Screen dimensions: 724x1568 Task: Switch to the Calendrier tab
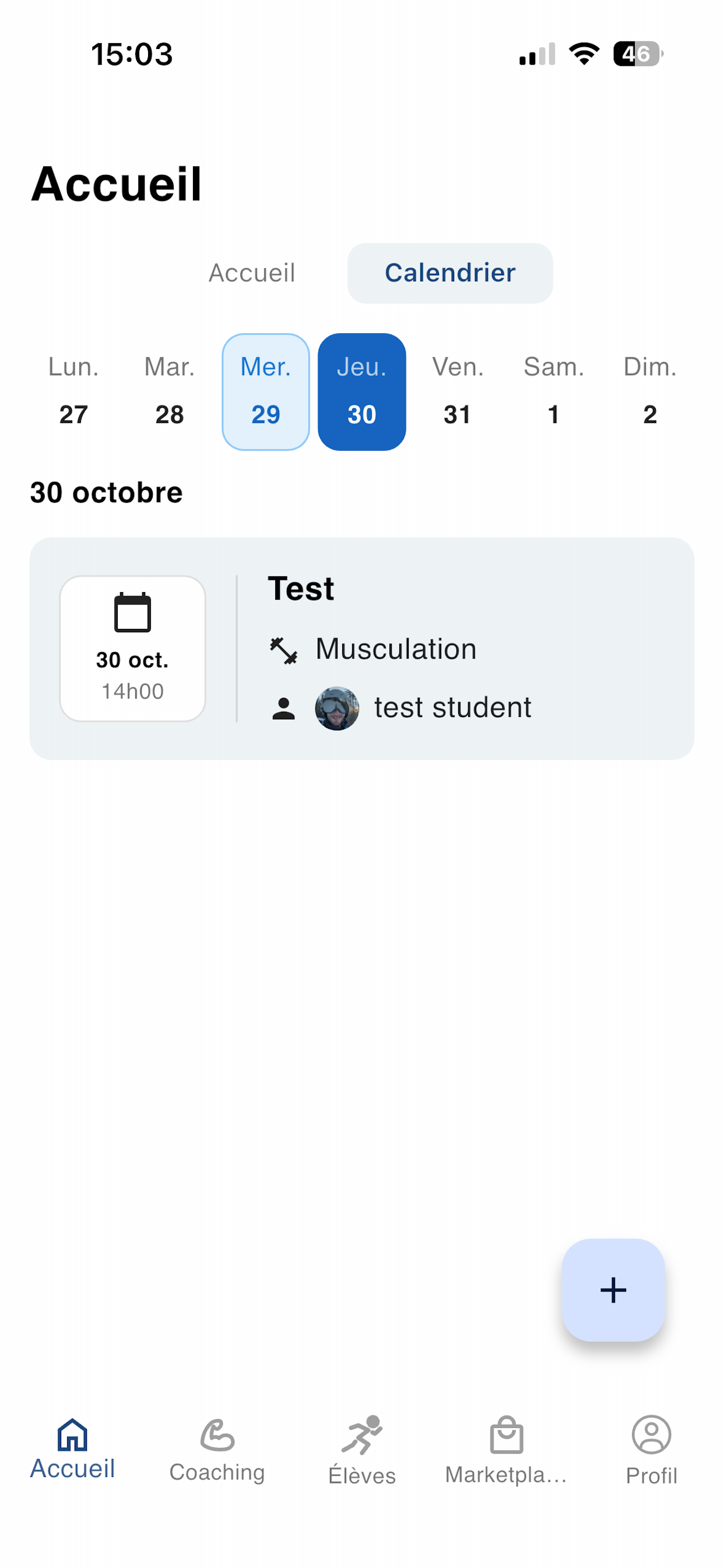(x=450, y=272)
